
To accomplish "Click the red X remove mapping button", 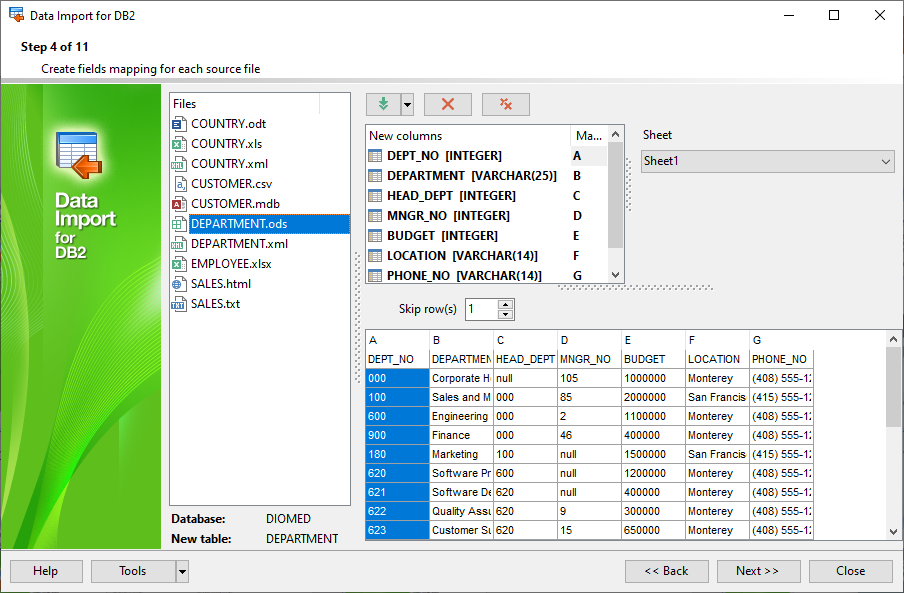I will pyautogui.click(x=448, y=105).
